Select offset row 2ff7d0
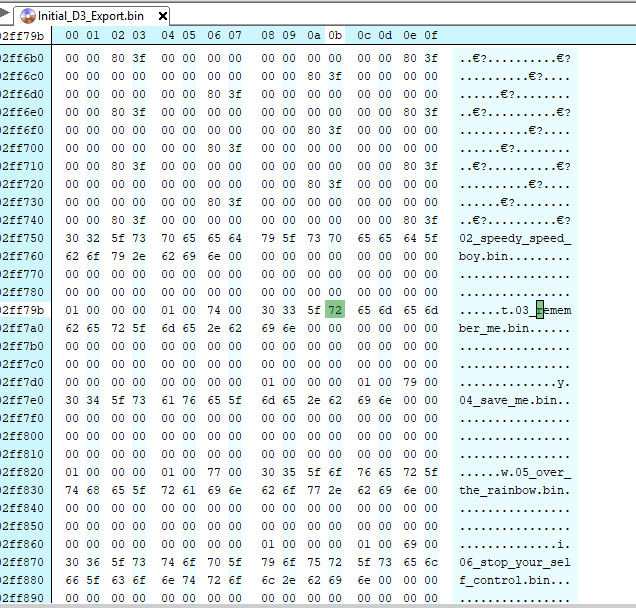 (23, 382)
